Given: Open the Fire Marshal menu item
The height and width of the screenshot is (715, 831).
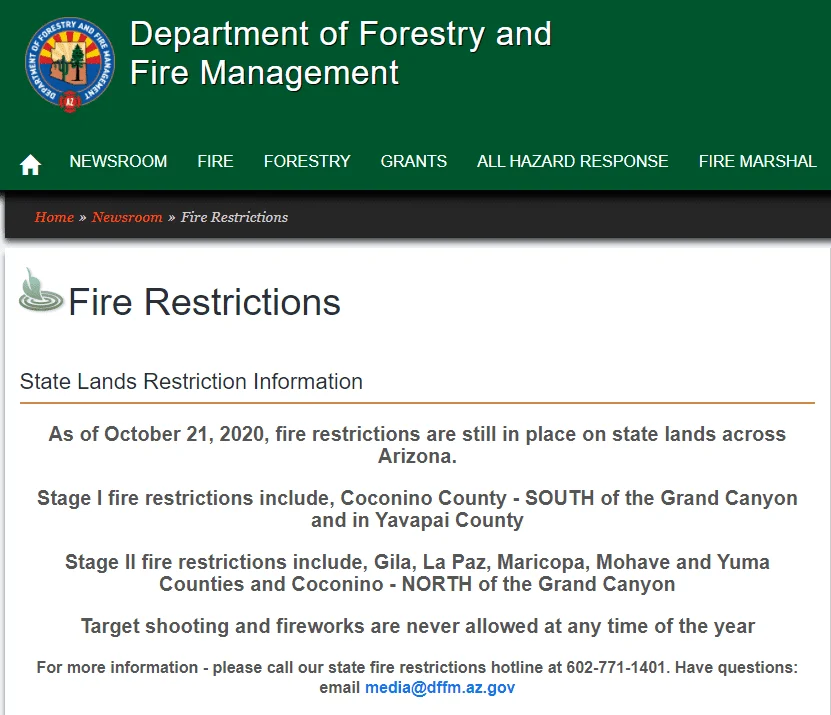Looking at the screenshot, I should (757, 161).
